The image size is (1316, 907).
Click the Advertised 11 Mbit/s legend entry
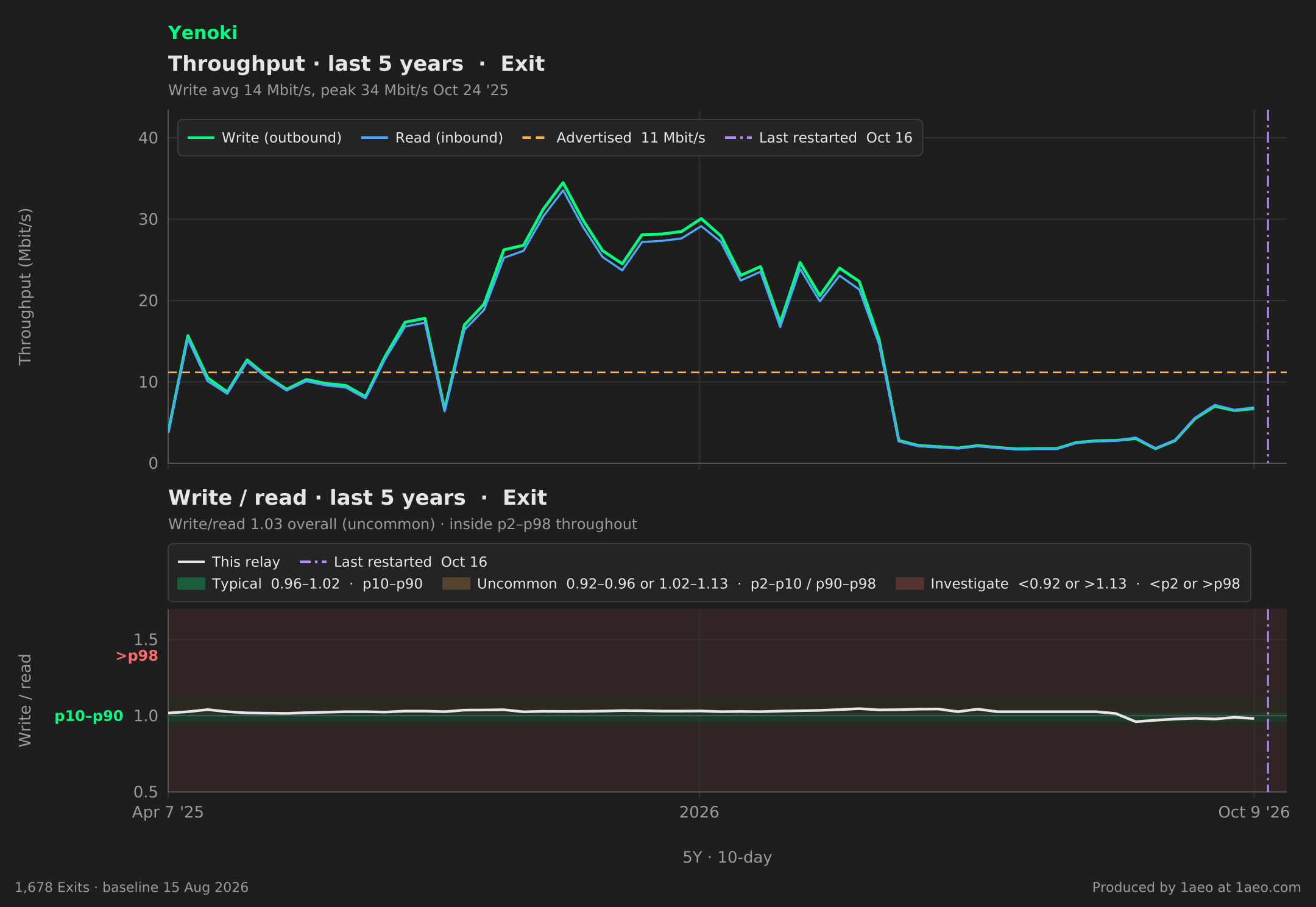pos(614,138)
